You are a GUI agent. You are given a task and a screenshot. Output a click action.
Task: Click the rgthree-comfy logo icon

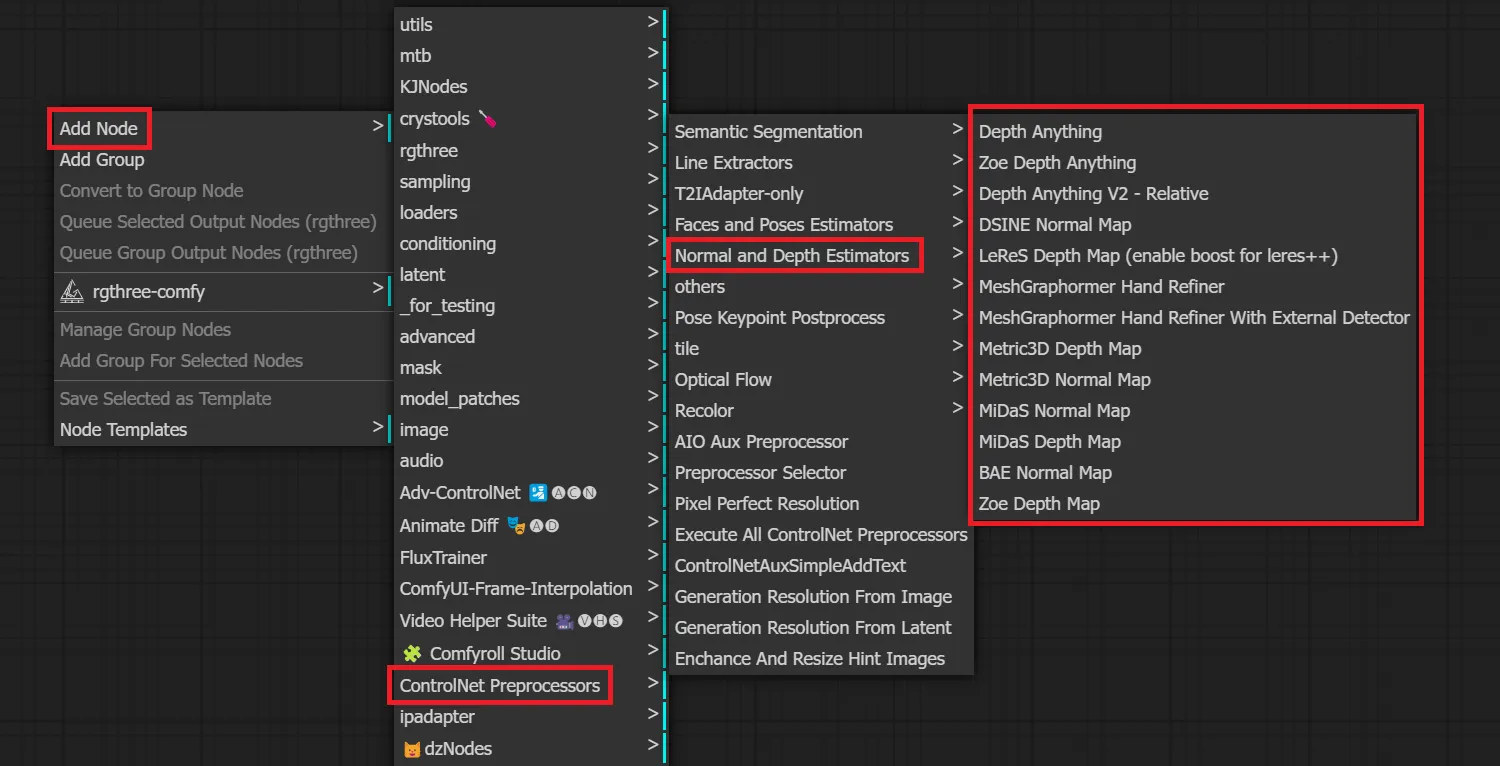pos(72,291)
